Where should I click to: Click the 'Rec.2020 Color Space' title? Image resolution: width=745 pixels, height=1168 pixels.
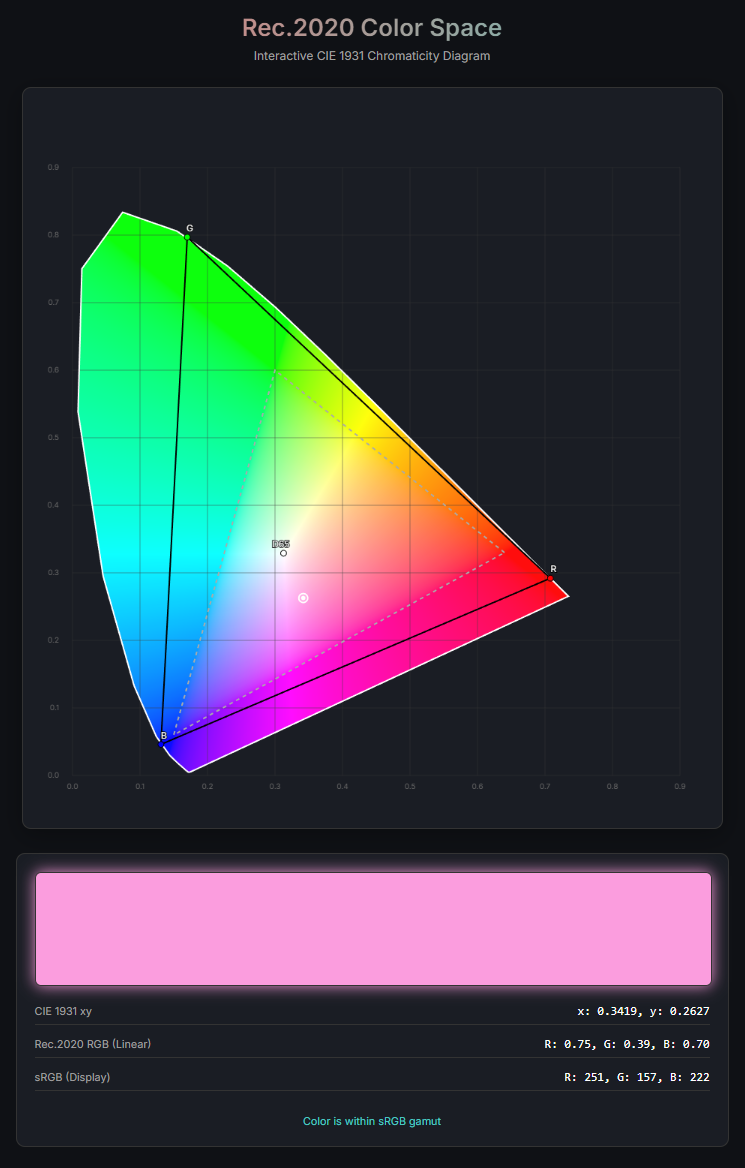(372, 27)
